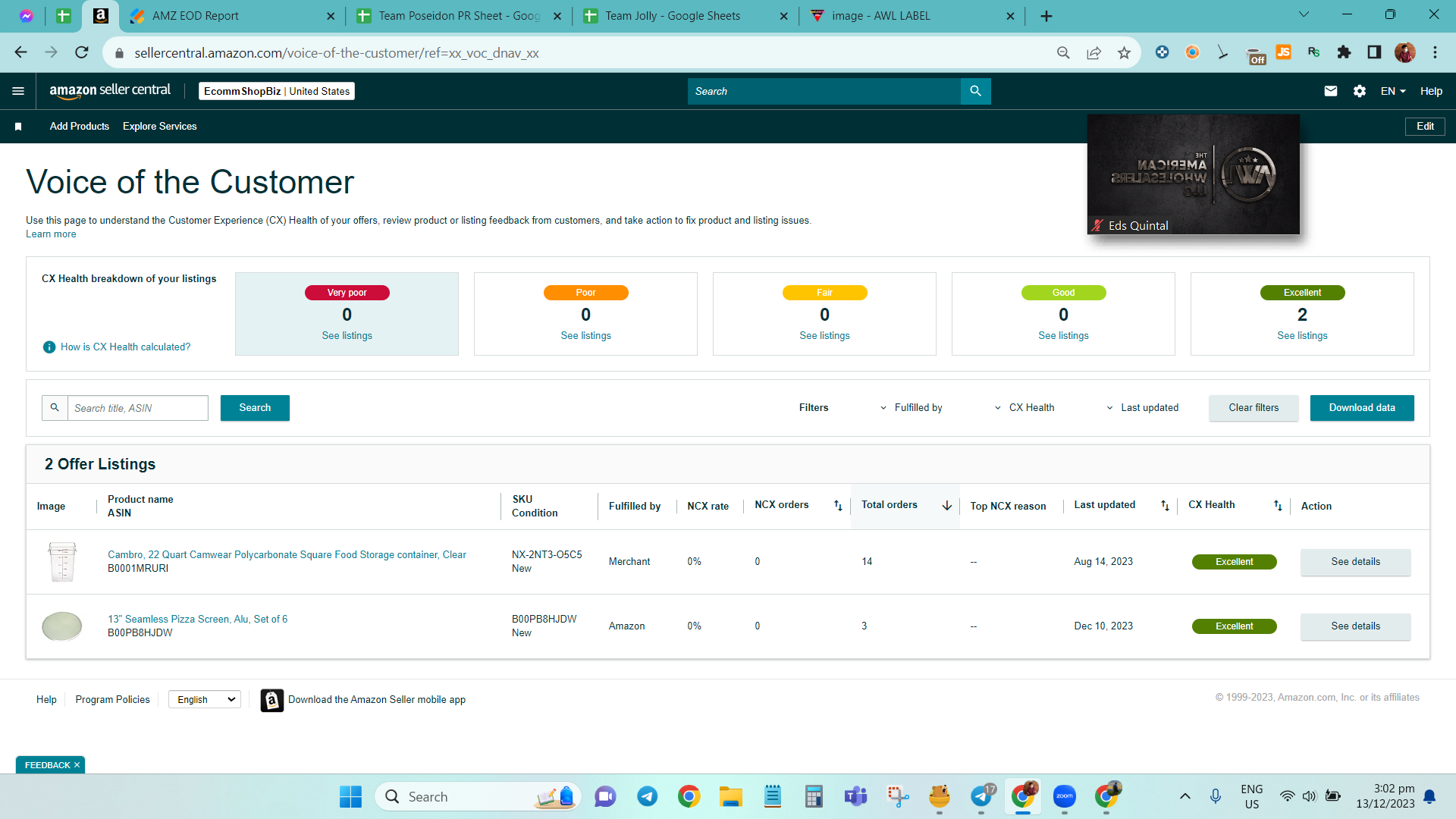Open Microsoft Teams in the taskbar
The height and width of the screenshot is (819, 1456).
856,797
